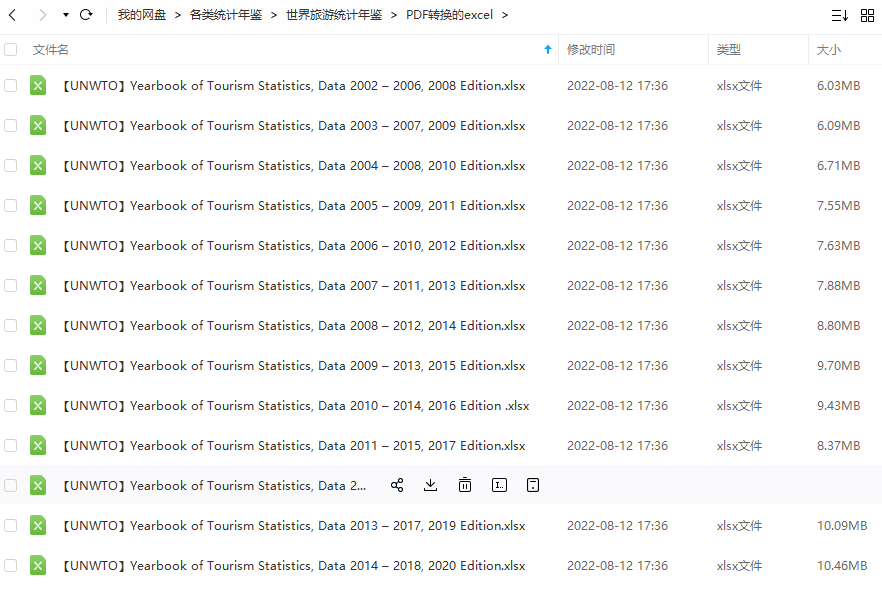Screen dimensions: 882x590
Task: Click xlsx icon of 2015 Edition file
Action: [38, 365]
